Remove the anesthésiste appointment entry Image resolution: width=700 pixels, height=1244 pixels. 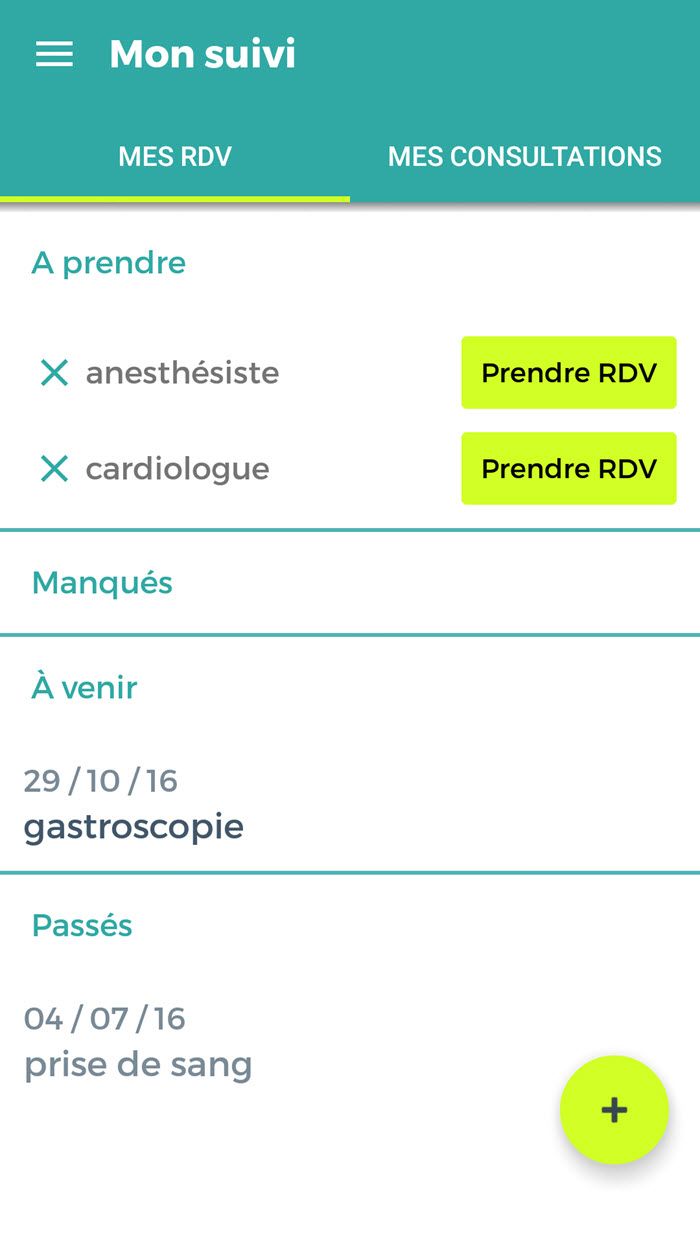tap(54, 373)
